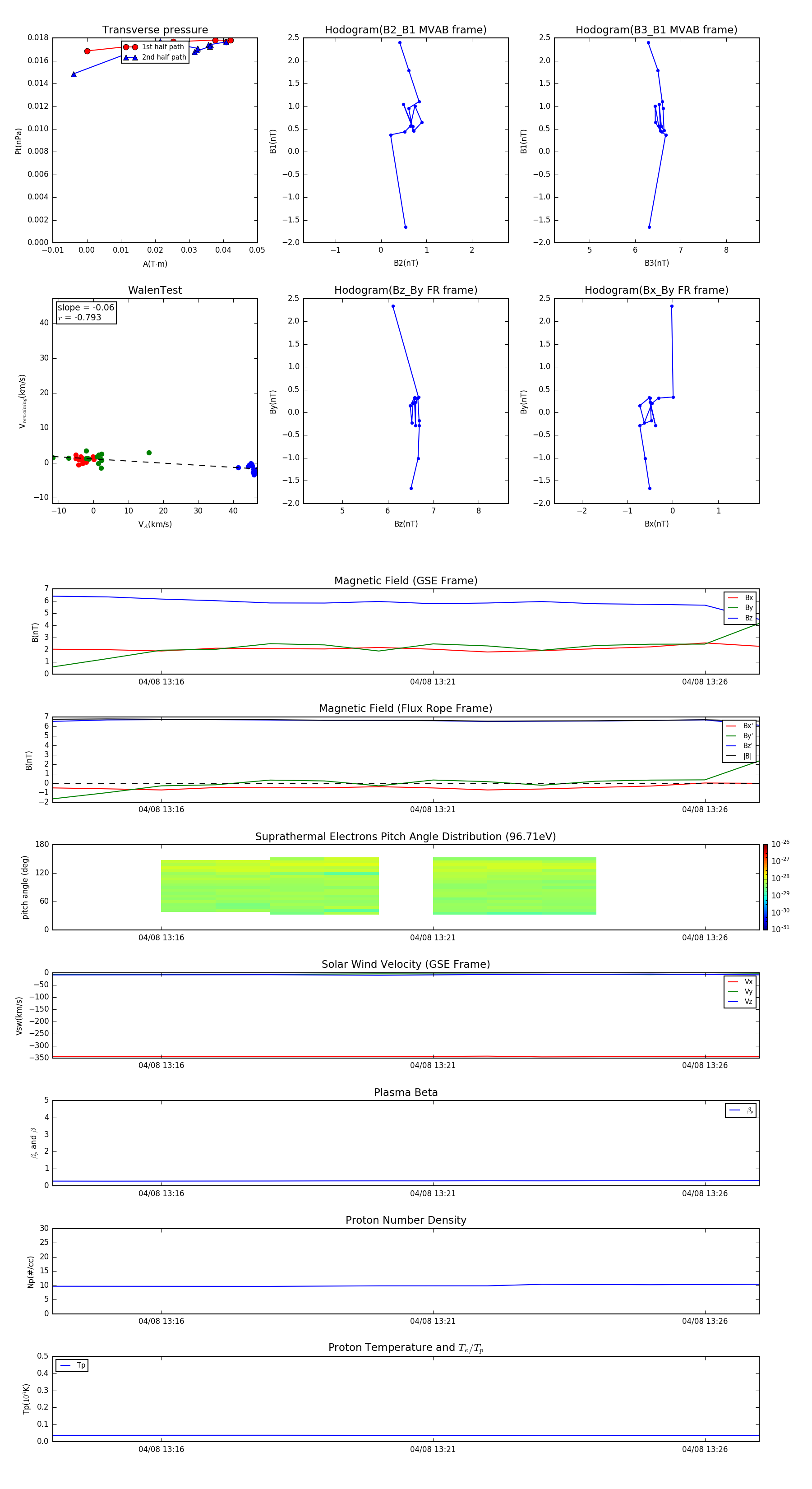The image size is (812, 1489).
Task: Click the 'WalenTest' plot title
Action: click(155, 290)
